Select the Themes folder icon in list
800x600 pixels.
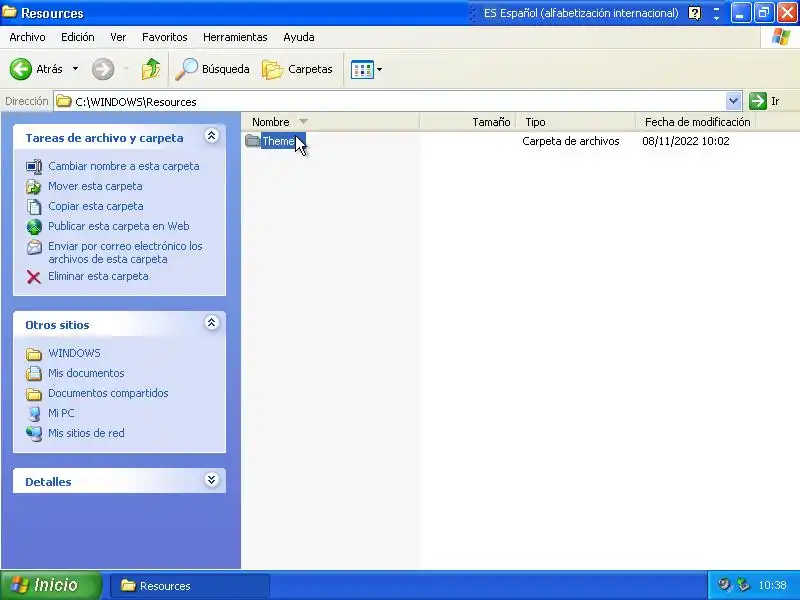coord(253,140)
